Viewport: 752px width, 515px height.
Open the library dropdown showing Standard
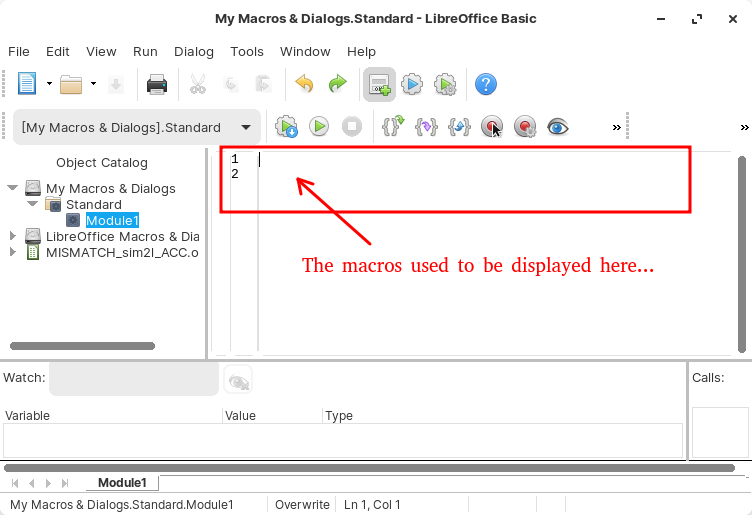click(139, 127)
